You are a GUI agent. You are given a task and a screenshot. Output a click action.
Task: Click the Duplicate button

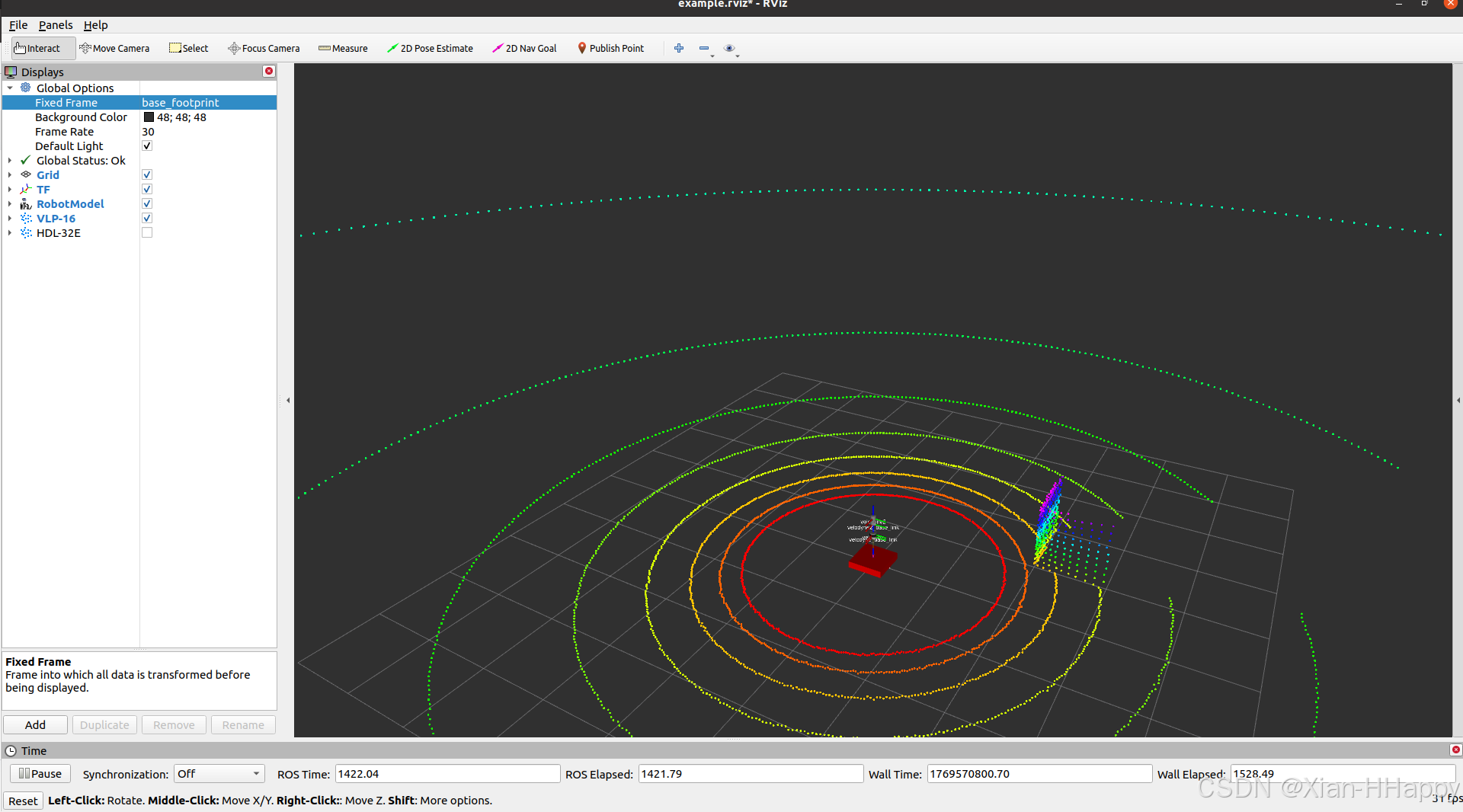[x=104, y=724]
